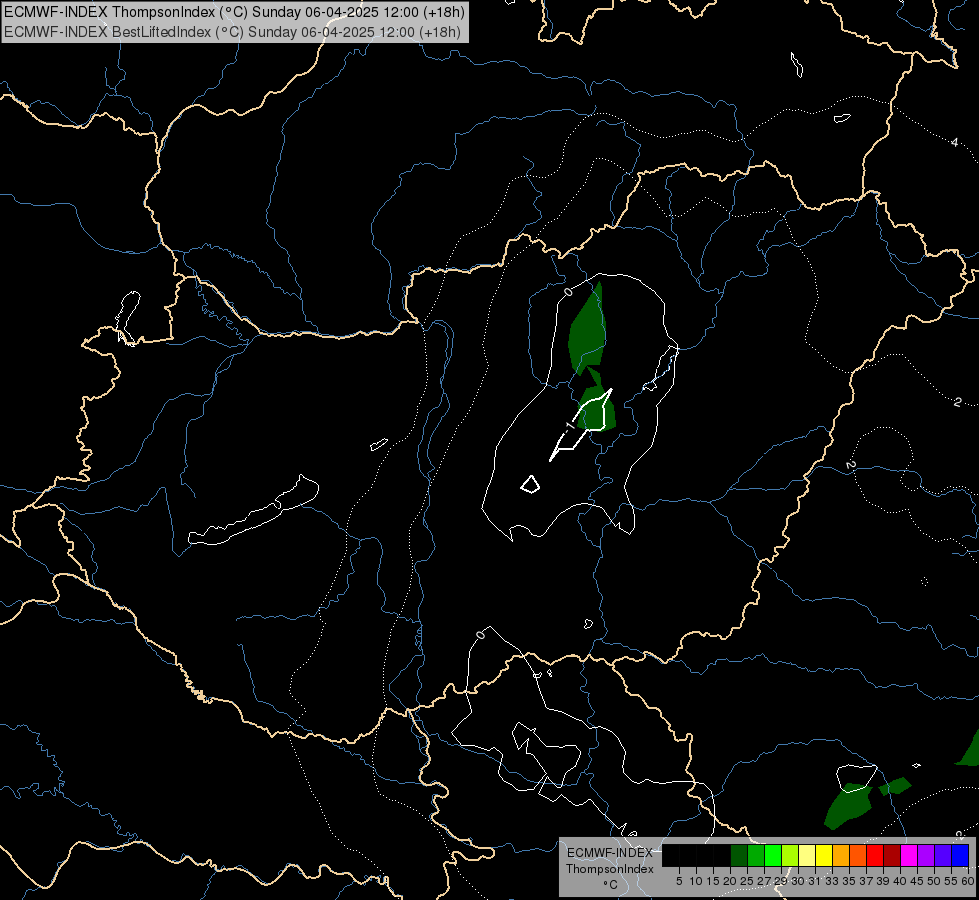Screen dimensions: 979x900
Task: Click the legend label ThompsonIndex
Action: (610, 869)
